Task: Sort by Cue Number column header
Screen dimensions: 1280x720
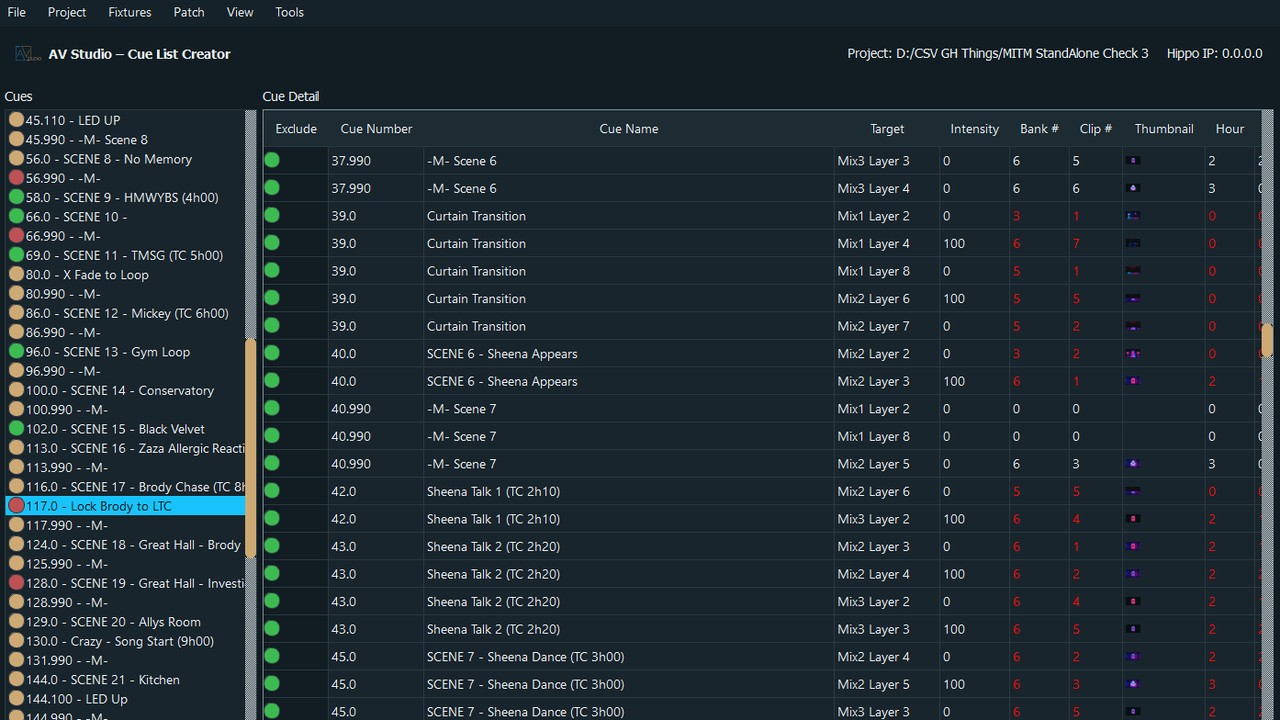Action: click(x=376, y=129)
